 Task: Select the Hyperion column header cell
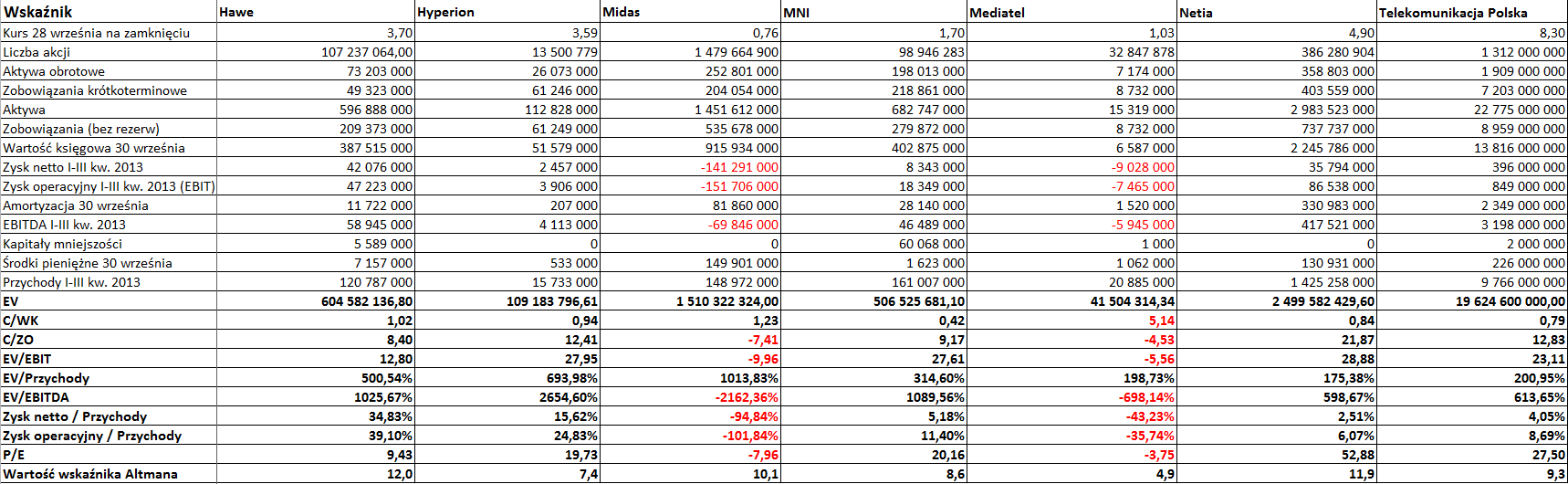click(x=507, y=12)
